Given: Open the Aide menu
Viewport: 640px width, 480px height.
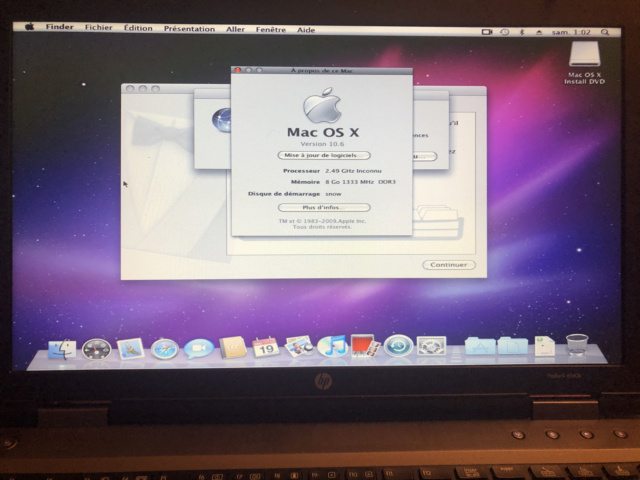Looking at the screenshot, I should pos(306,30).
